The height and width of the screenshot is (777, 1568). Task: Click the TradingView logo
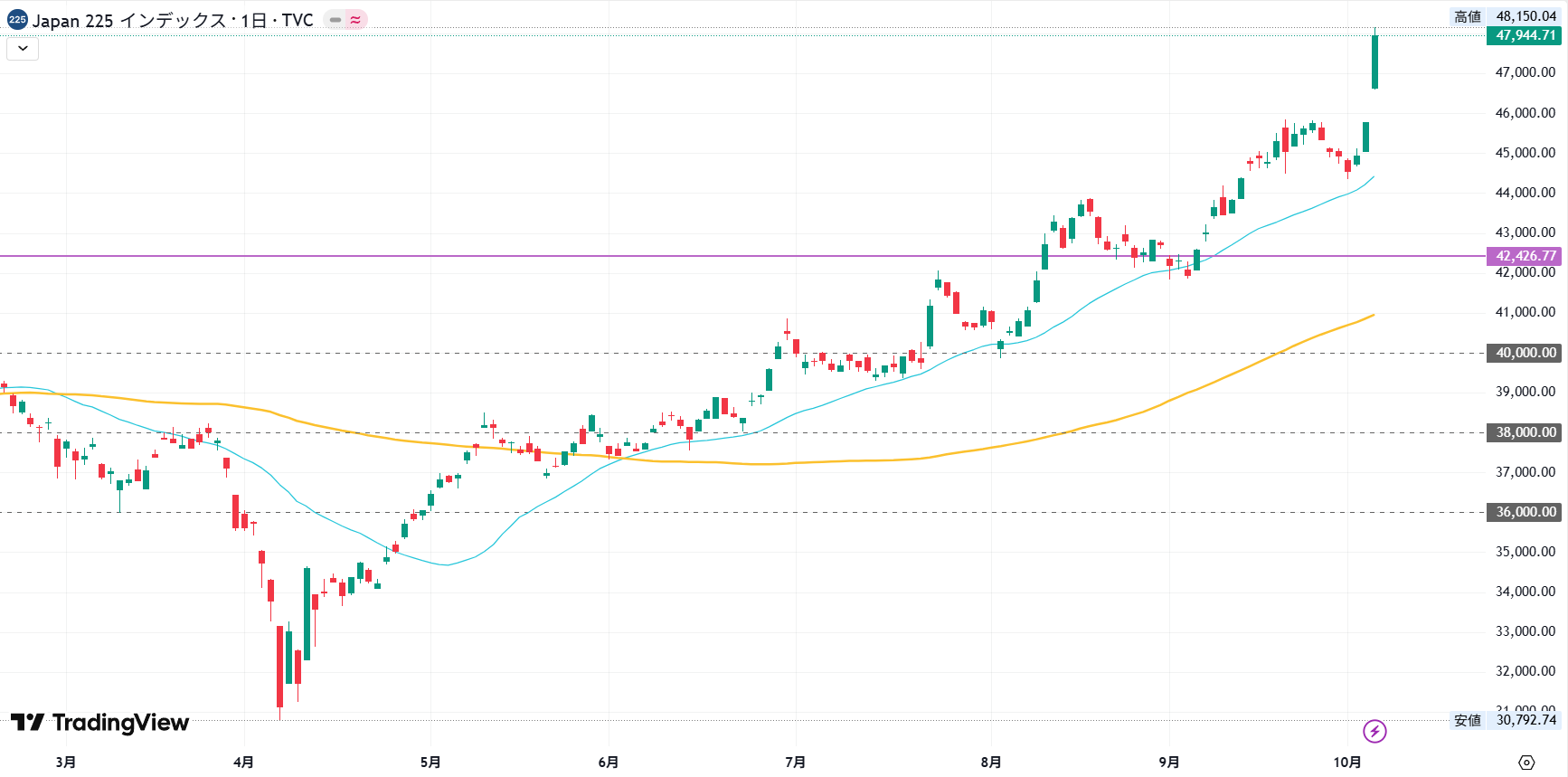99,722
